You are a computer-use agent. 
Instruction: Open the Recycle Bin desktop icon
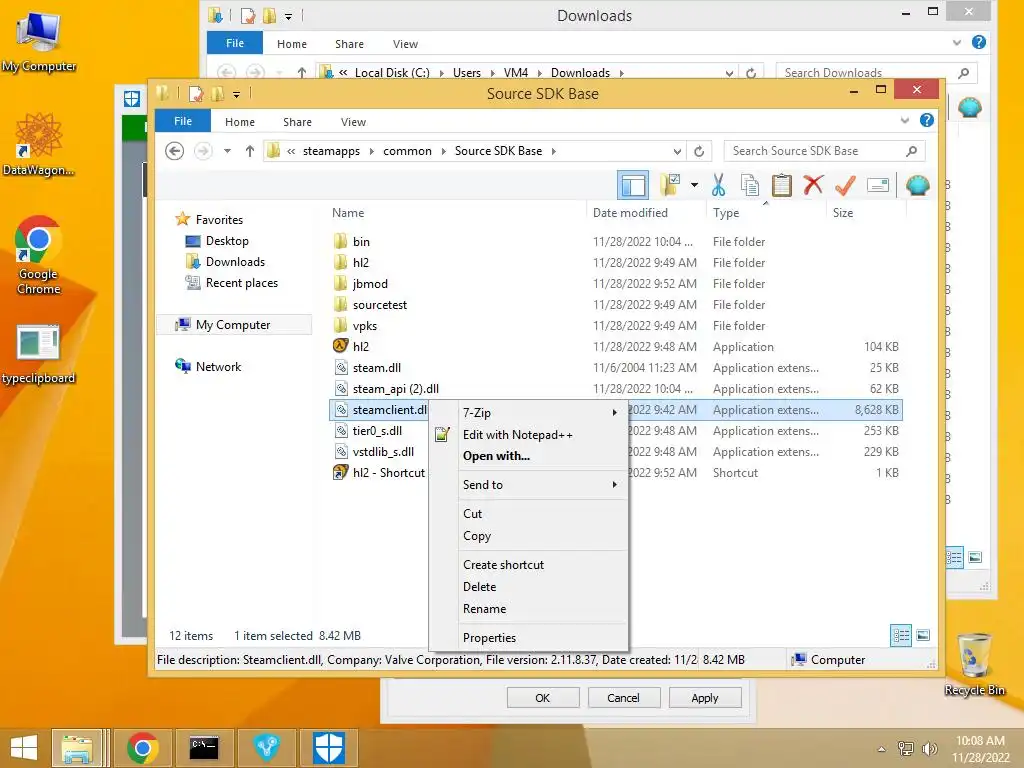[x=974, y=665]
